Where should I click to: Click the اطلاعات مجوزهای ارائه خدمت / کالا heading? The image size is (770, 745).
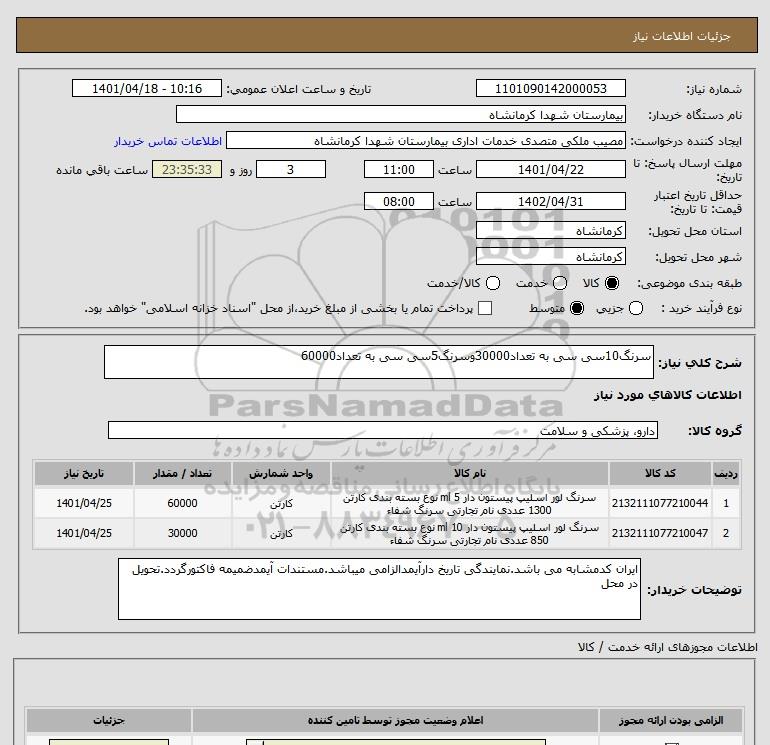click(x=667, y=647)
